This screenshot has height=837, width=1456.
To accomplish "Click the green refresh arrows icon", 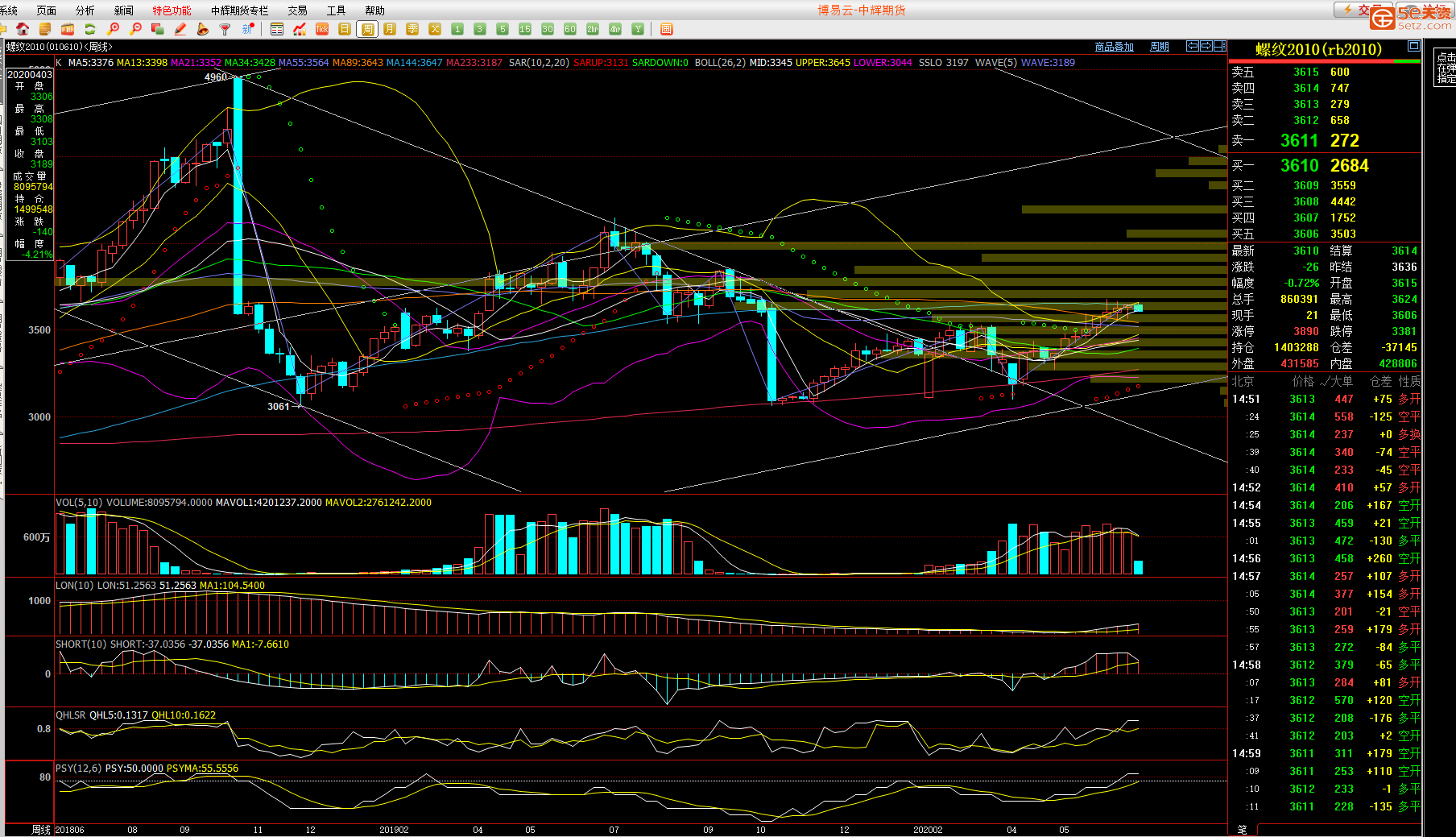I will pos(90,29).
